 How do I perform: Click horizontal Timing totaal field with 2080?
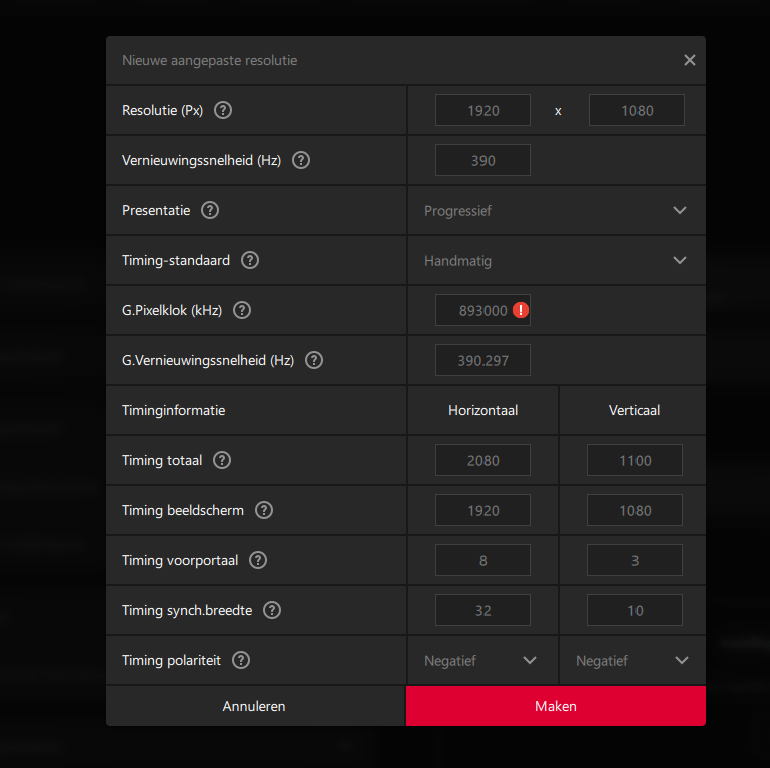[483, 460]
